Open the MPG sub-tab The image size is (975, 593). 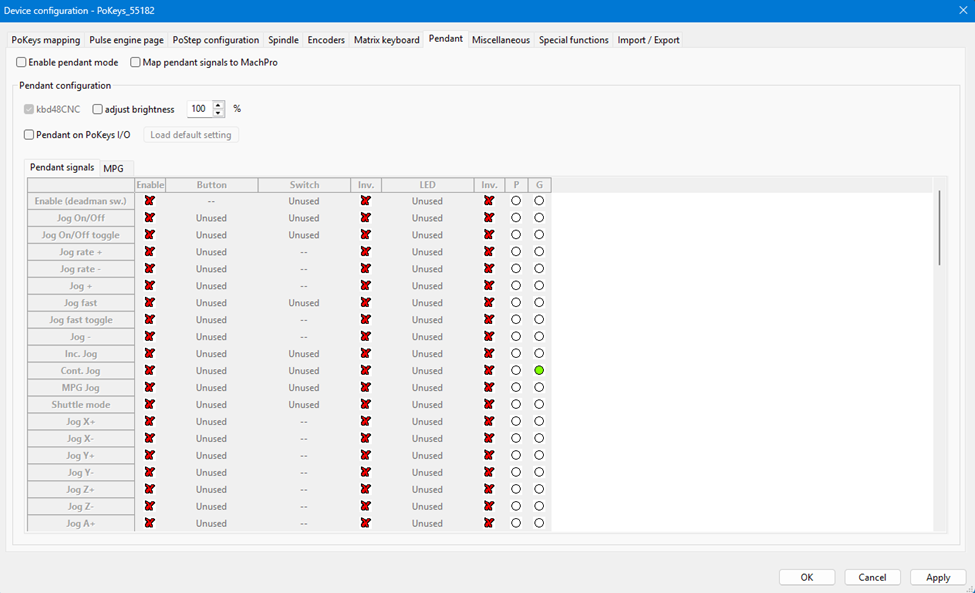113,168
